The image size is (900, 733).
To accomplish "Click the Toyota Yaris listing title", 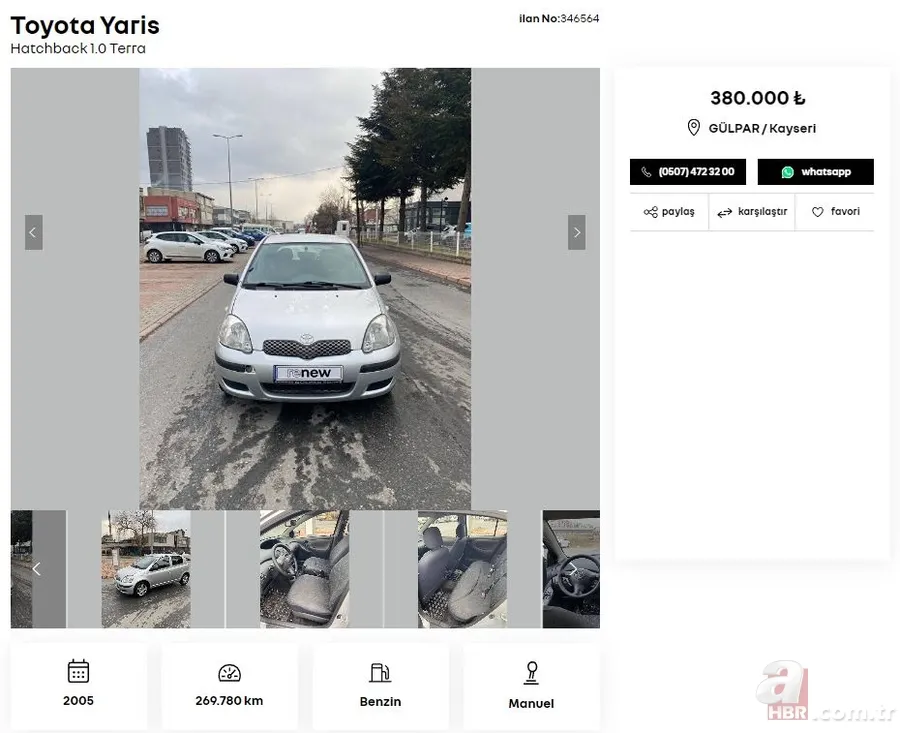I will [84, 25].
